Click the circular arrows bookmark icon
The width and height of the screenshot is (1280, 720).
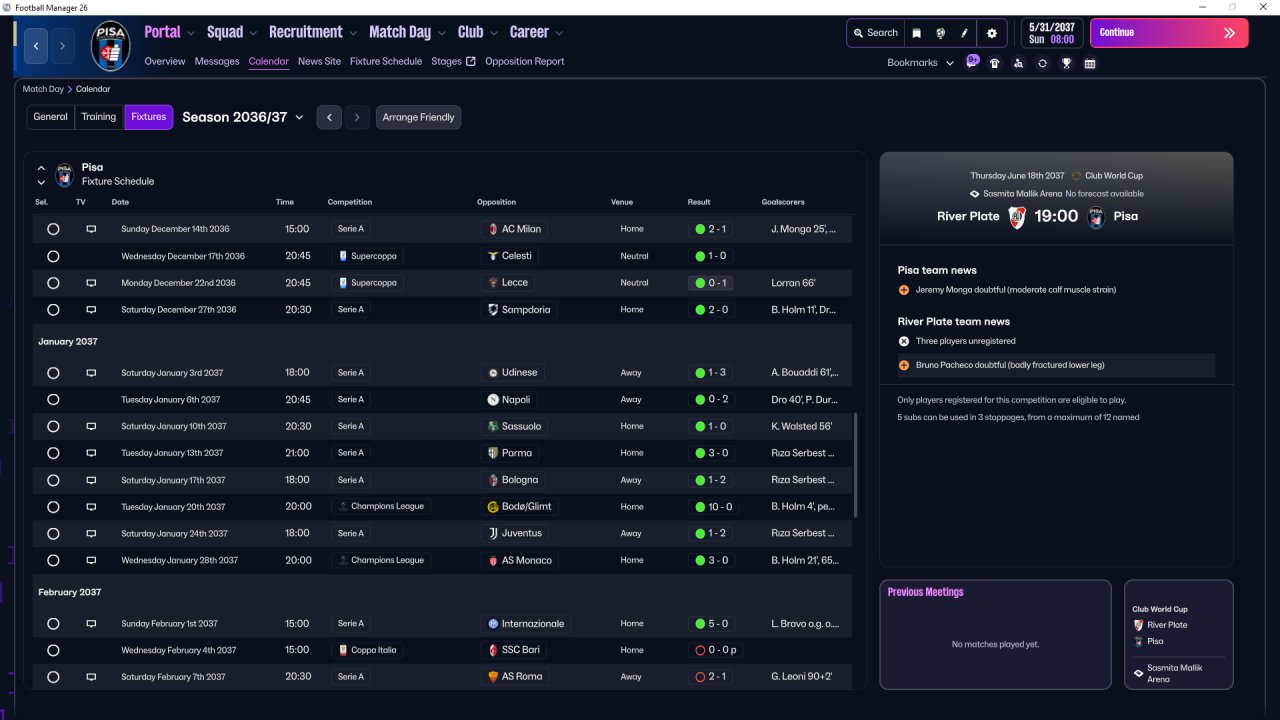click(1042, 63)
